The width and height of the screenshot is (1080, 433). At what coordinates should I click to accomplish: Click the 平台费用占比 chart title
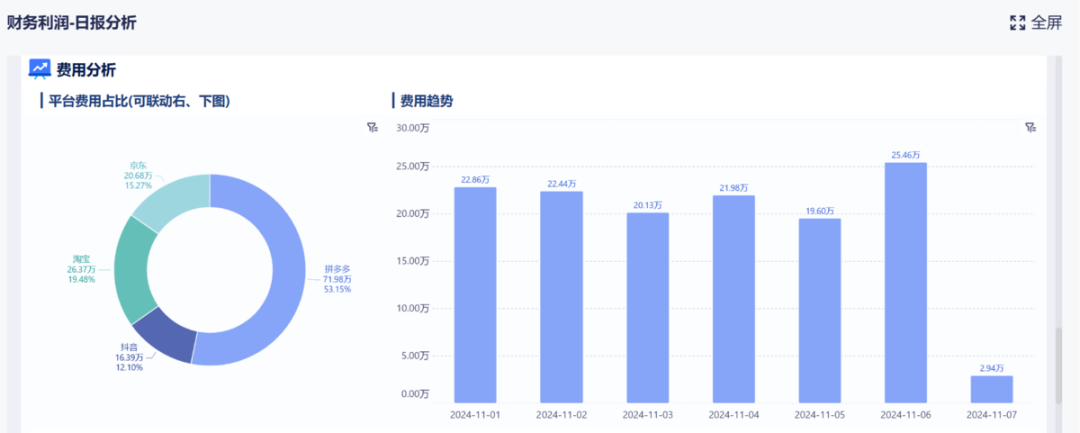[139, 101]
